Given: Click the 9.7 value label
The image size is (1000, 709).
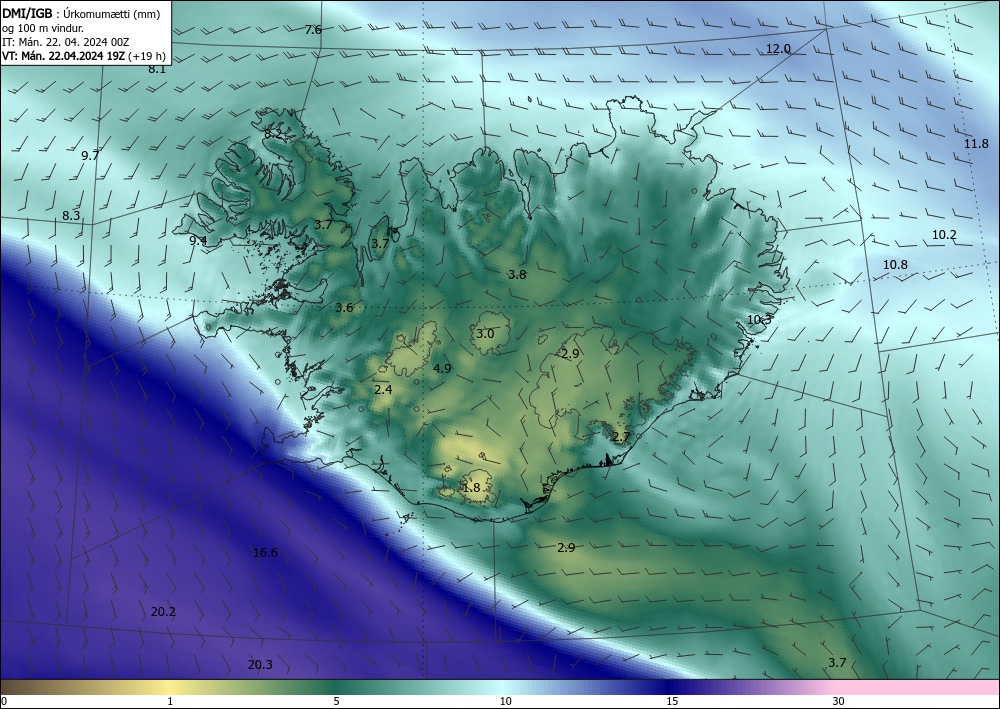Looking at the screenshot, I should coord(91,155).
